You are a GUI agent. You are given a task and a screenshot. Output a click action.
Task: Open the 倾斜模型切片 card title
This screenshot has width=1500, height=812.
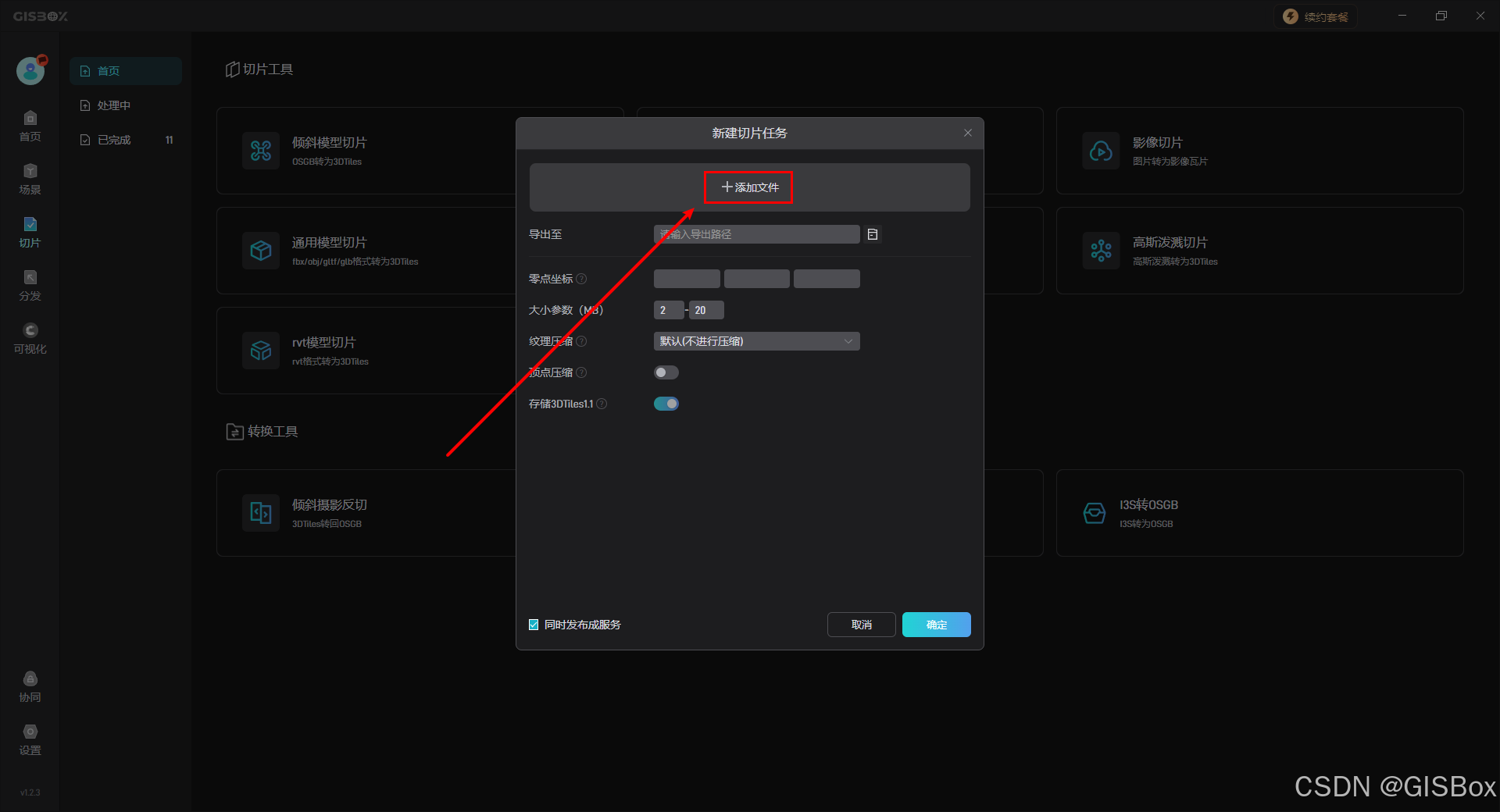click(x=329, y=143)
